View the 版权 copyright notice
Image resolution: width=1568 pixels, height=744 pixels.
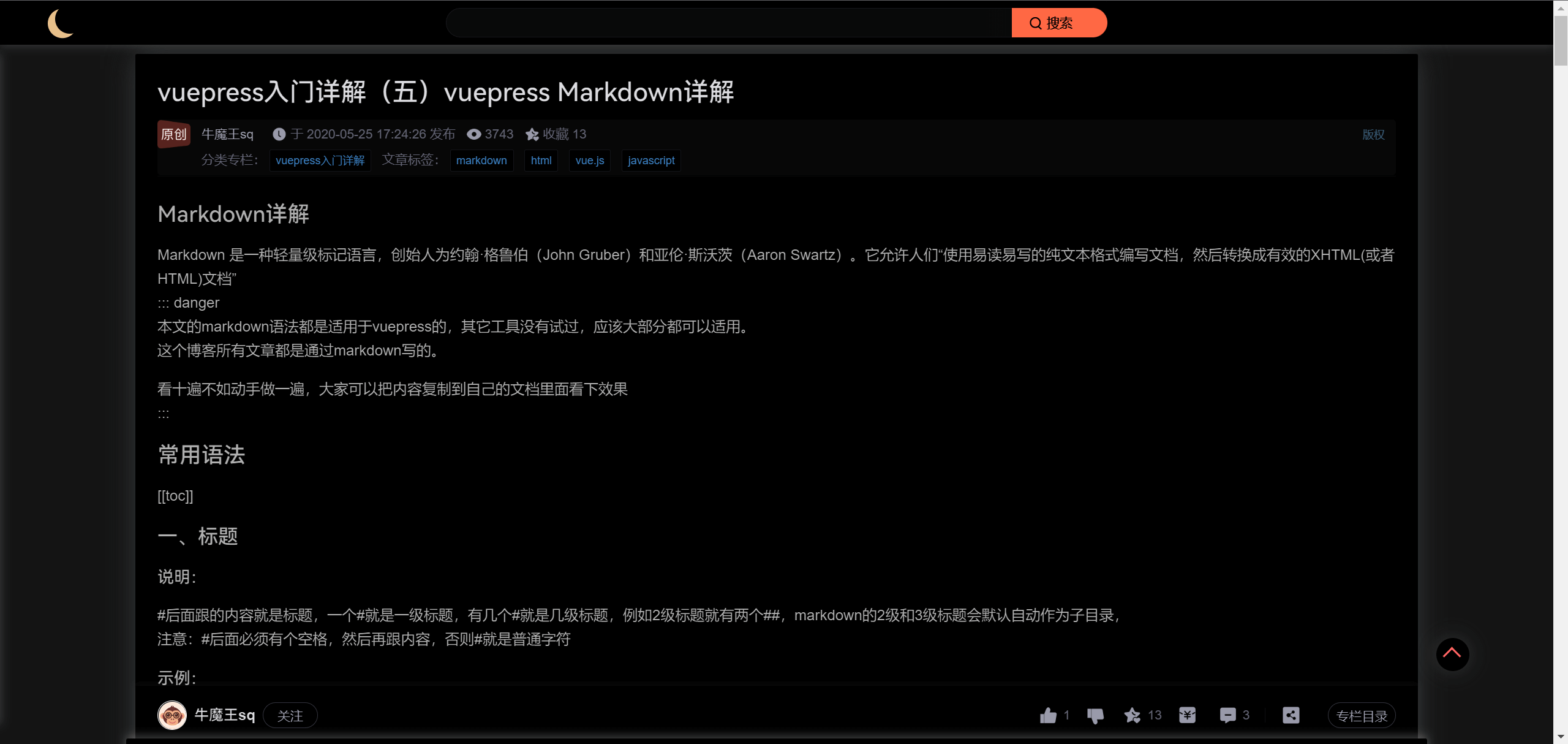point(1373,134)
